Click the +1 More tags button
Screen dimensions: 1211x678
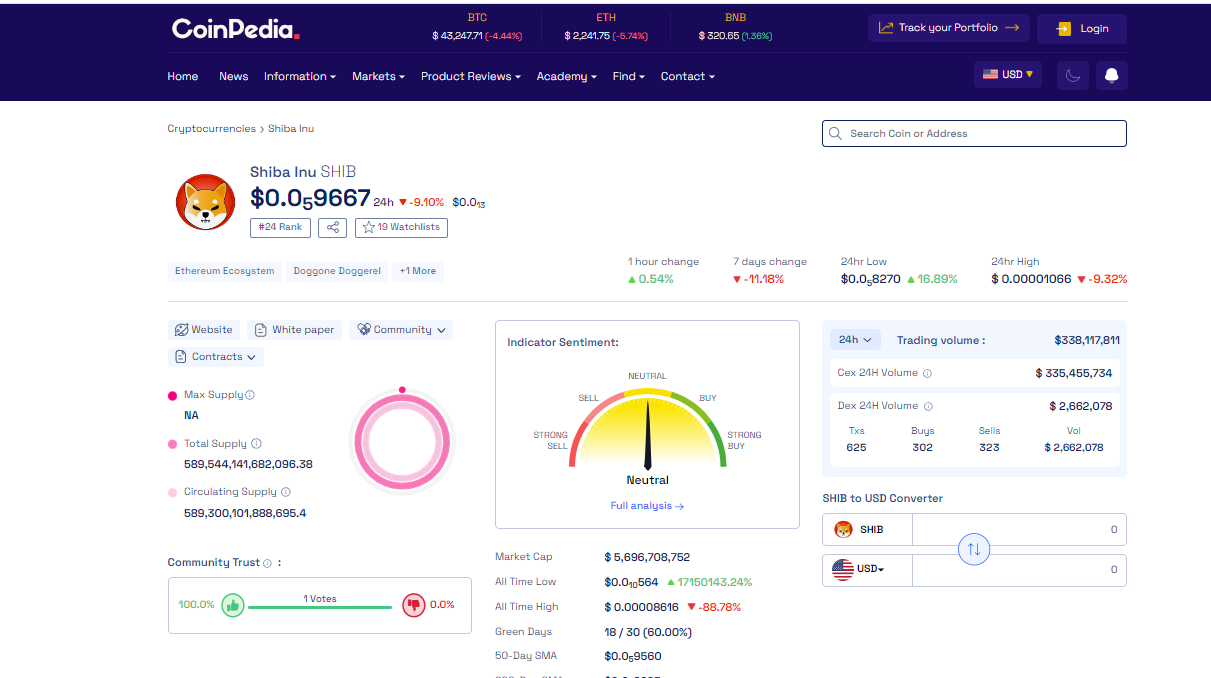coord(418,271)
